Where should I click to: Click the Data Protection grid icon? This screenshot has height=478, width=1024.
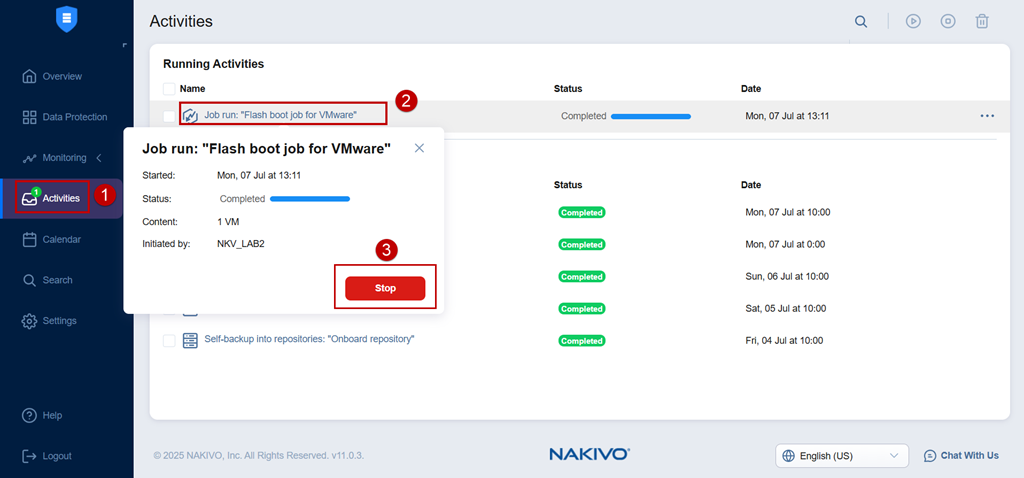click(29, 117)
